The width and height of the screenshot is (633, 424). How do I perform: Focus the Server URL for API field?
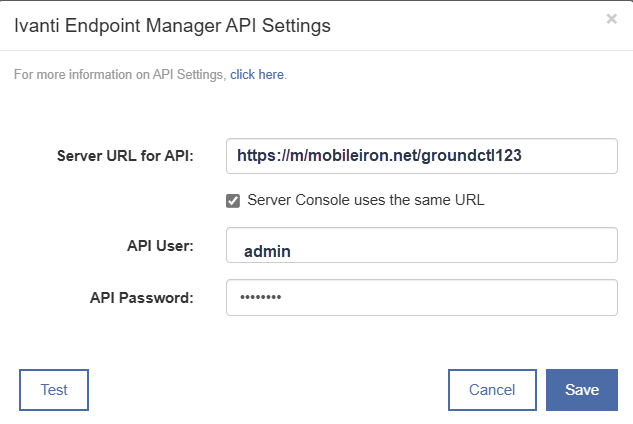coord(421,156)
